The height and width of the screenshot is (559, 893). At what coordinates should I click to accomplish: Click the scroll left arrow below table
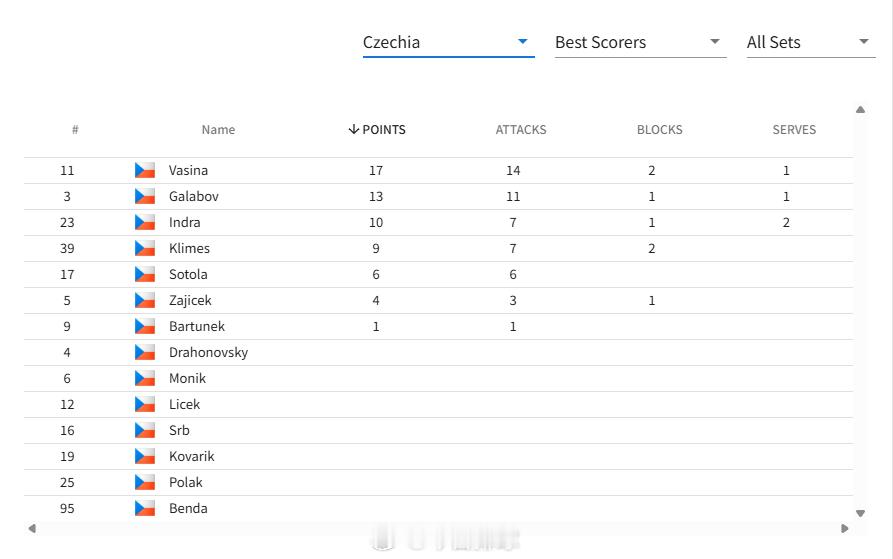[x=32, y=528]
